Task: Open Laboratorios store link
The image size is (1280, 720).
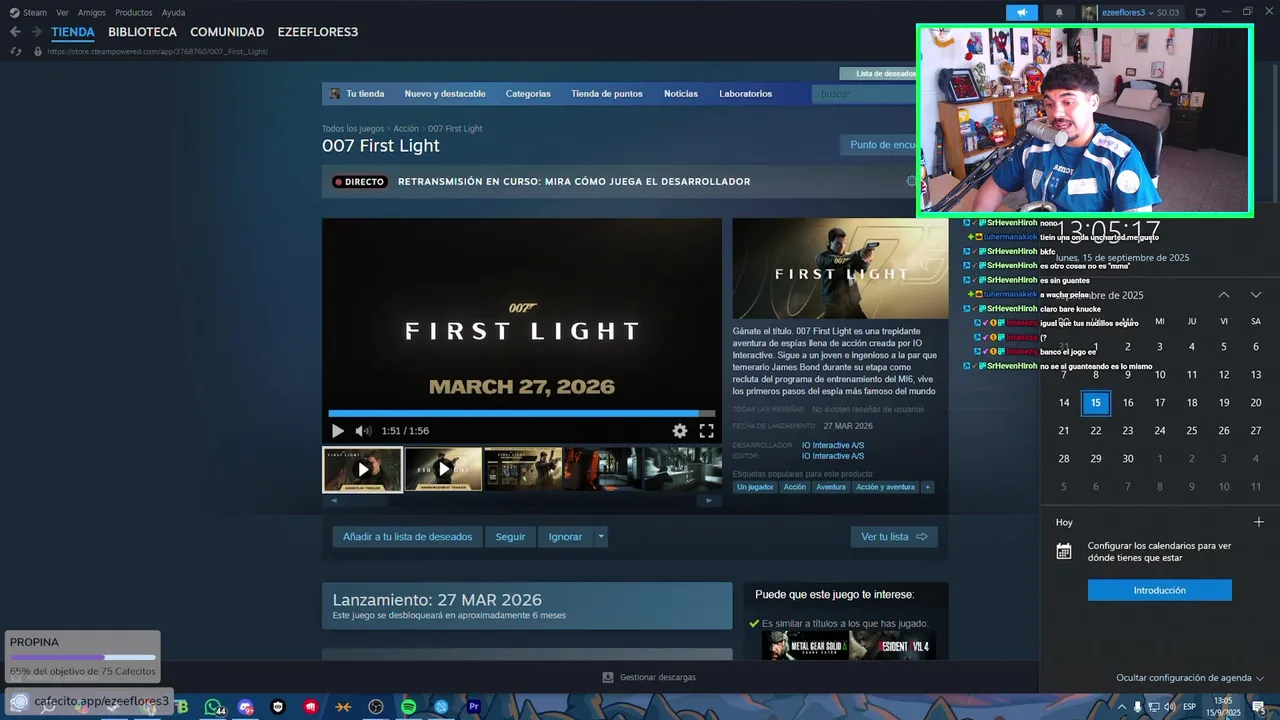Action: [746, 94]
